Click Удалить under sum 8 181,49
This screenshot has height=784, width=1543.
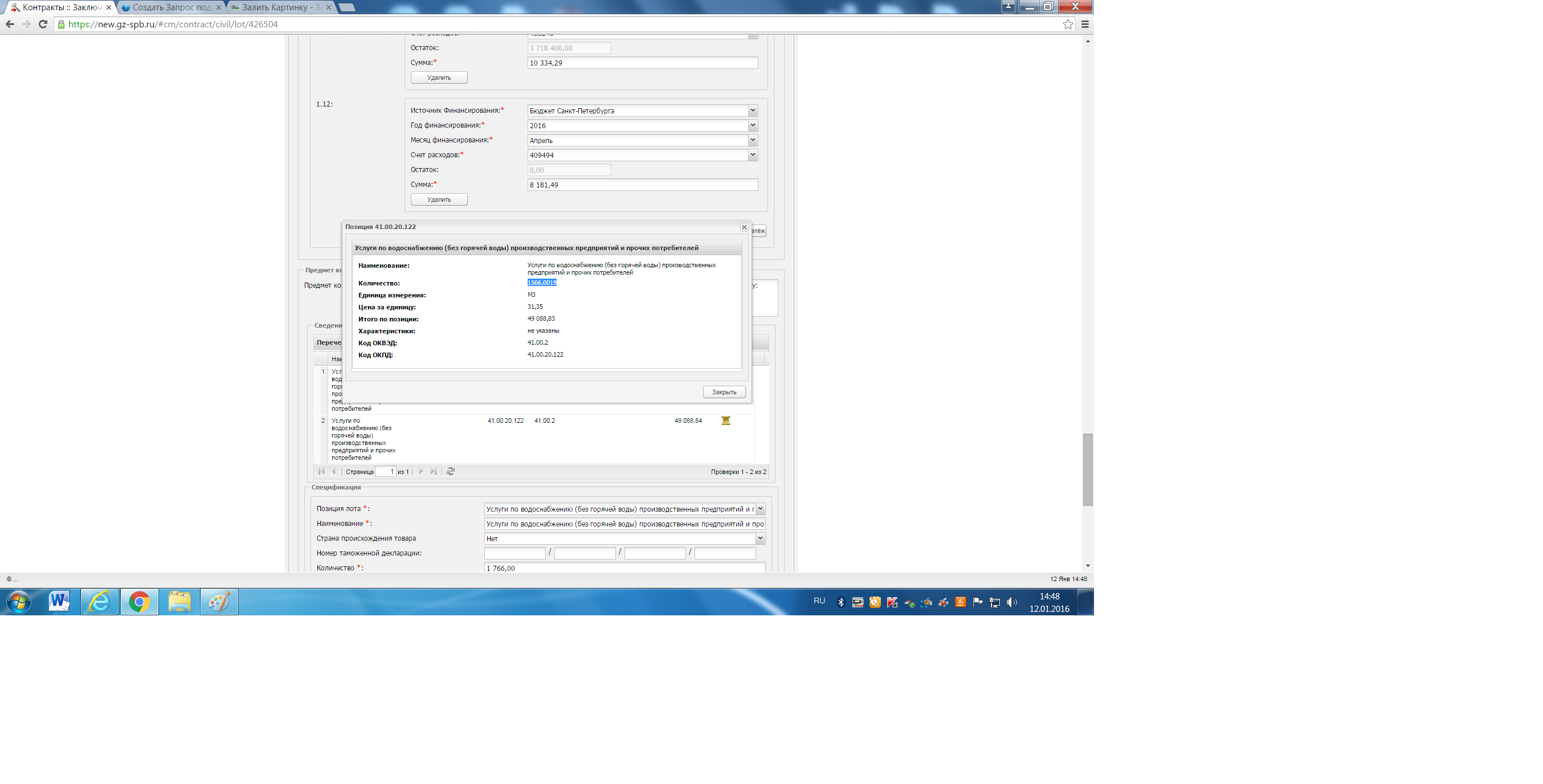tap(439, 199)
